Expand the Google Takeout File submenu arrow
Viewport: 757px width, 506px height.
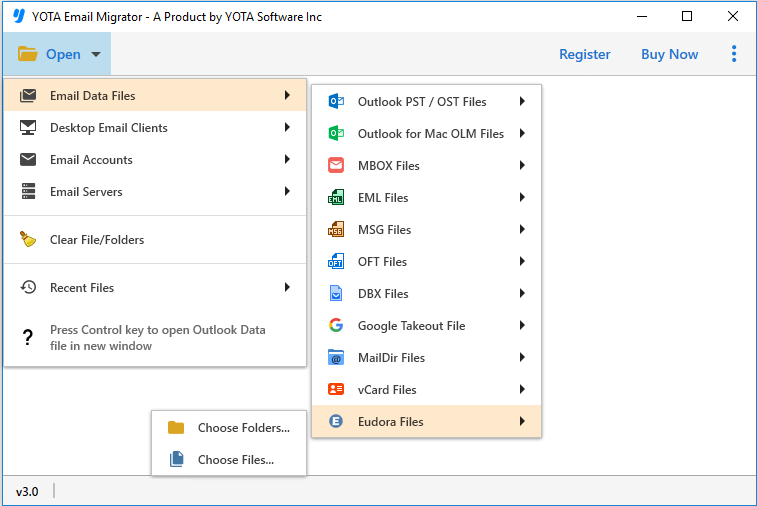tap(522, 325)
